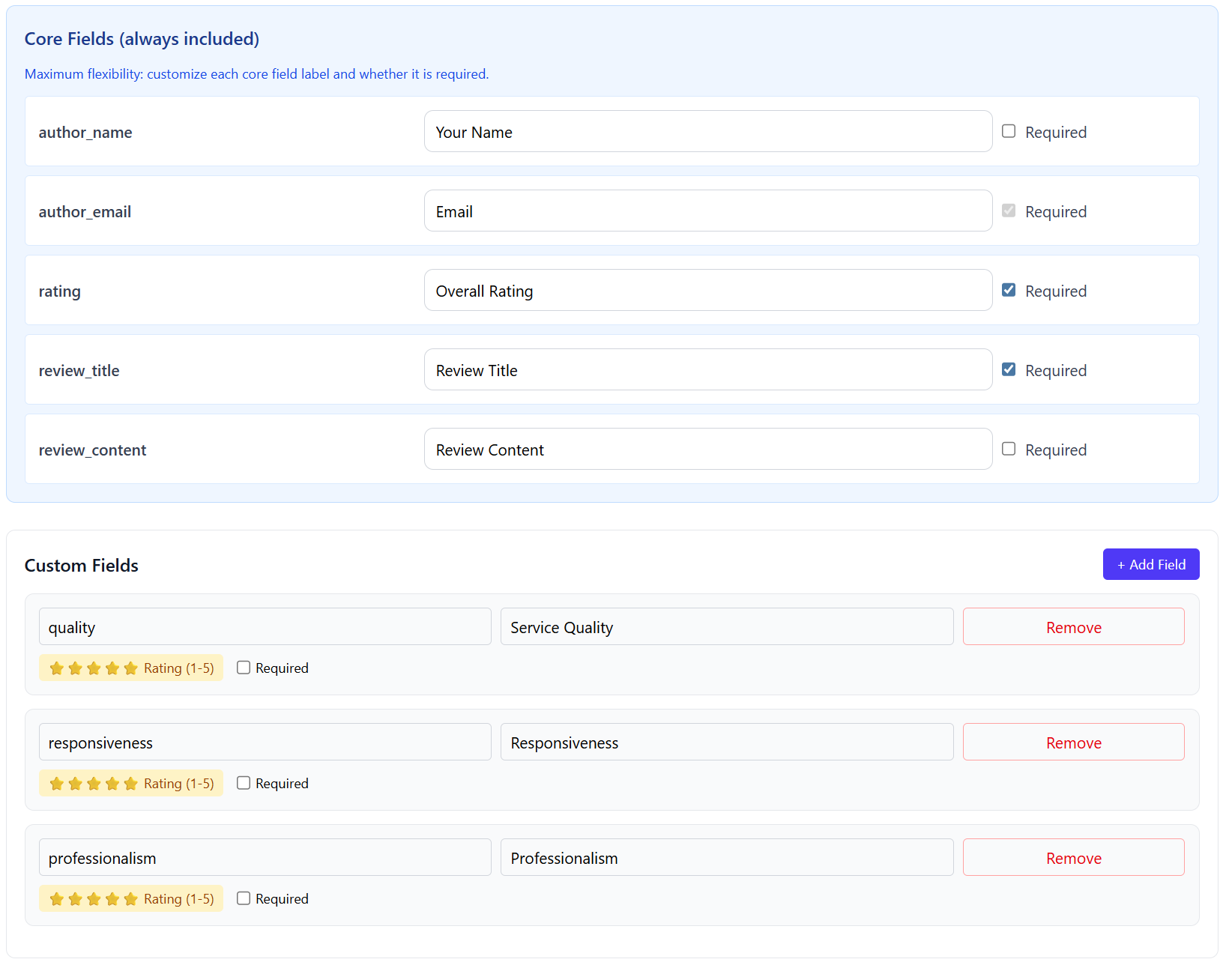Enable Required for the professionalism custom field

(x=243, y=898)
